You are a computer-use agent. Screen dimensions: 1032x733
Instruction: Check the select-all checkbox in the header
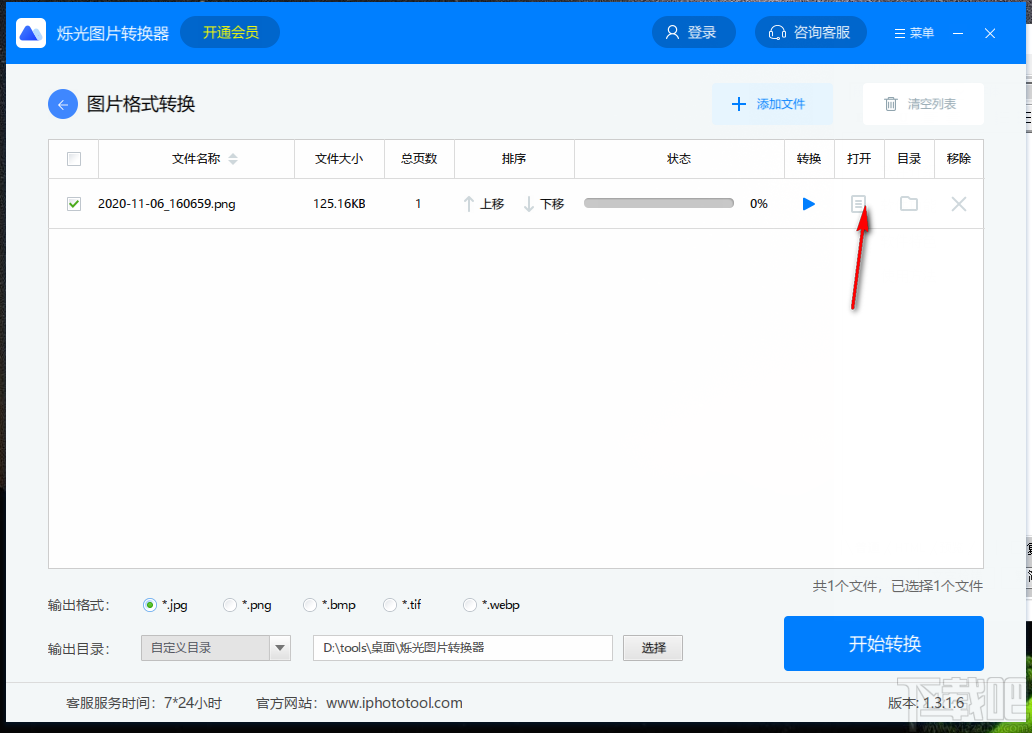72,158
